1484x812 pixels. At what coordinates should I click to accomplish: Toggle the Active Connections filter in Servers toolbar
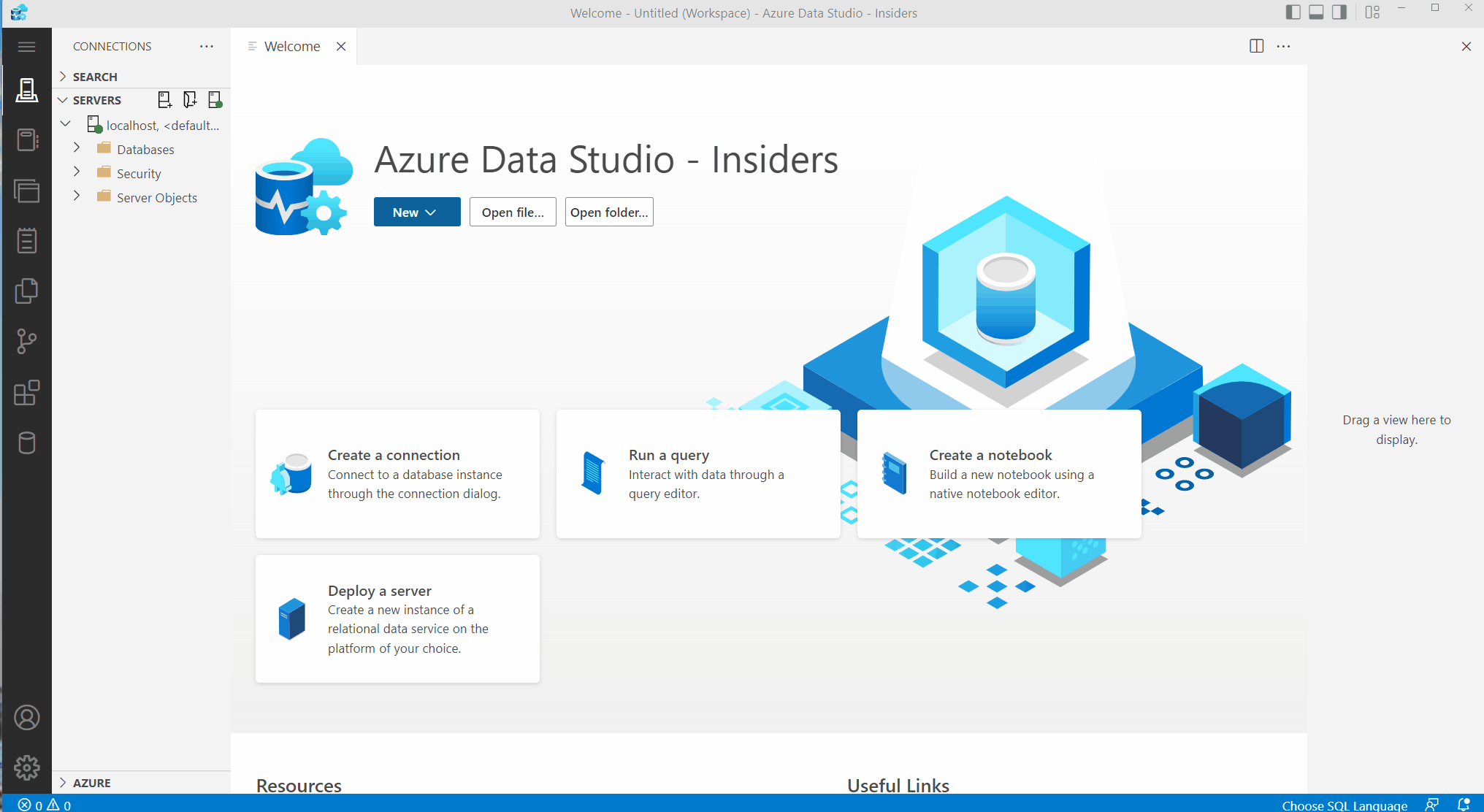215,99
